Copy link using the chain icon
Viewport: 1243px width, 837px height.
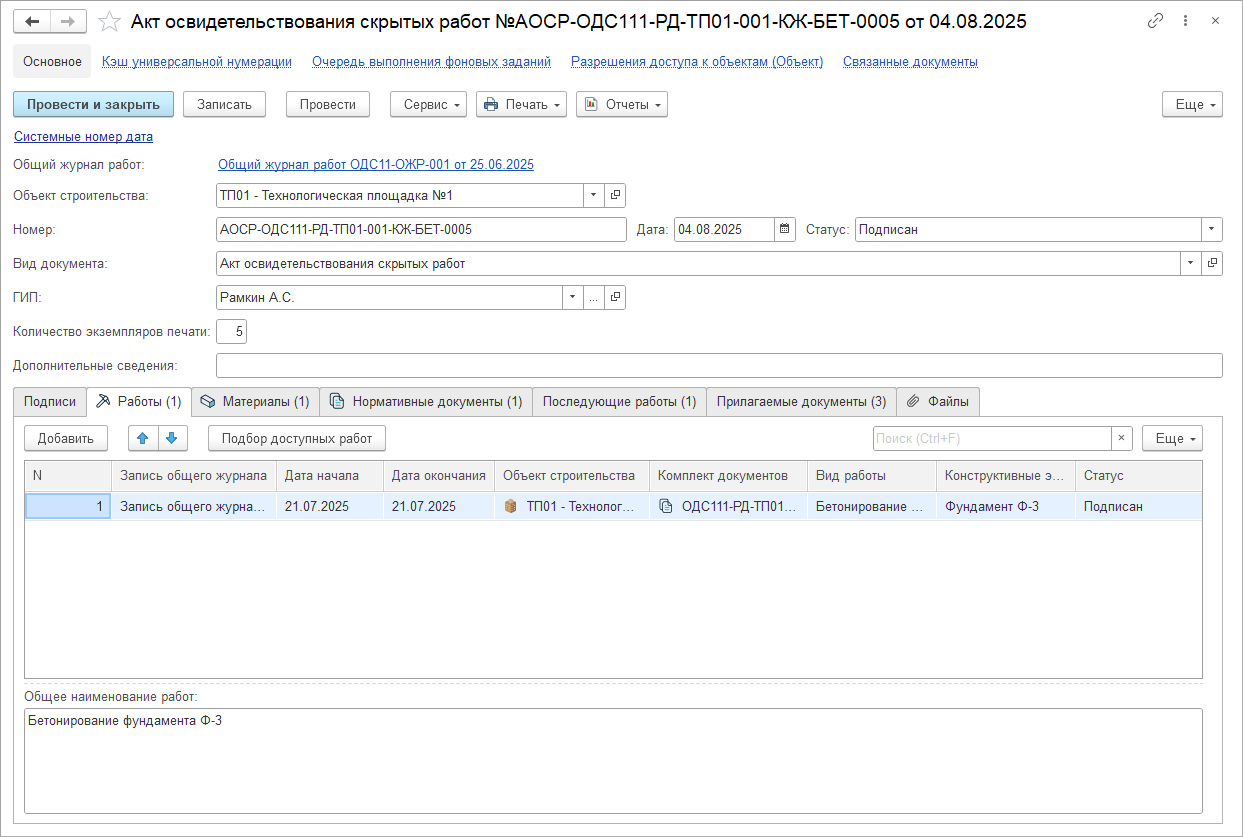click(1155, 21)
